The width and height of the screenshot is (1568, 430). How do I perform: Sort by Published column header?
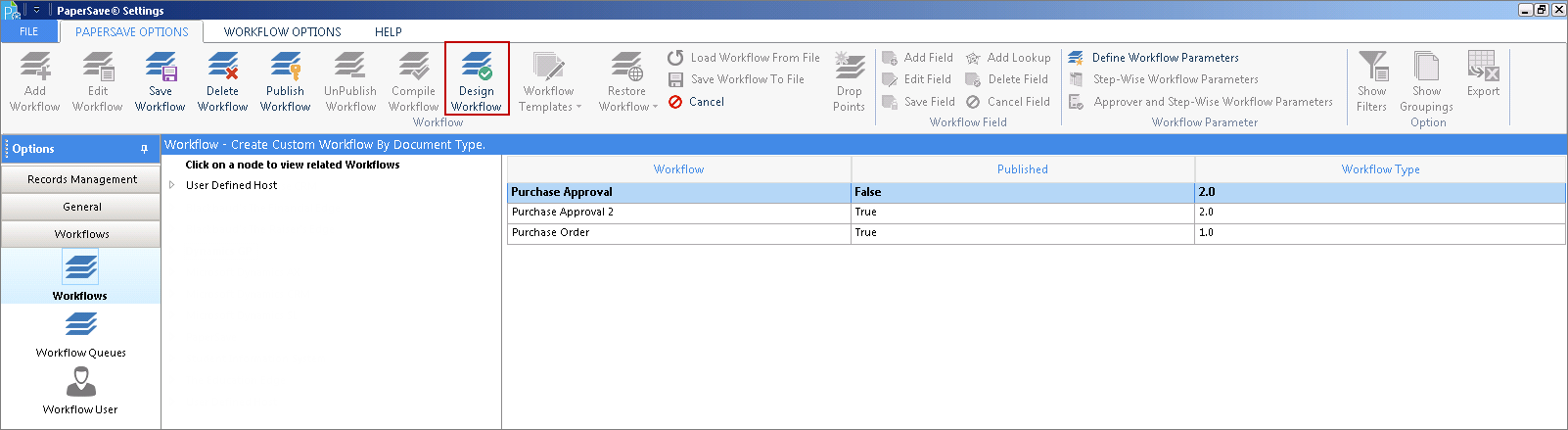click(x=1023, y=169)
